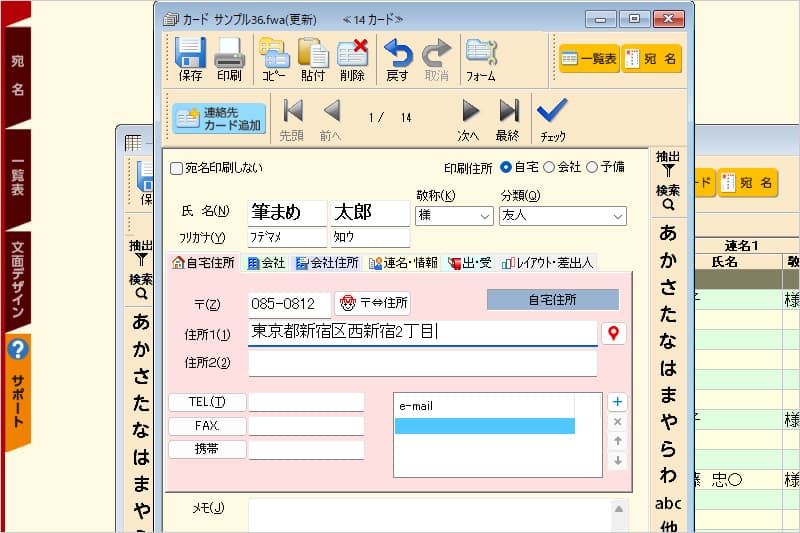Jump to last card with 最終
Viewport: 800px width, 533px height.
pyautogui.click(x=508, y=120)
